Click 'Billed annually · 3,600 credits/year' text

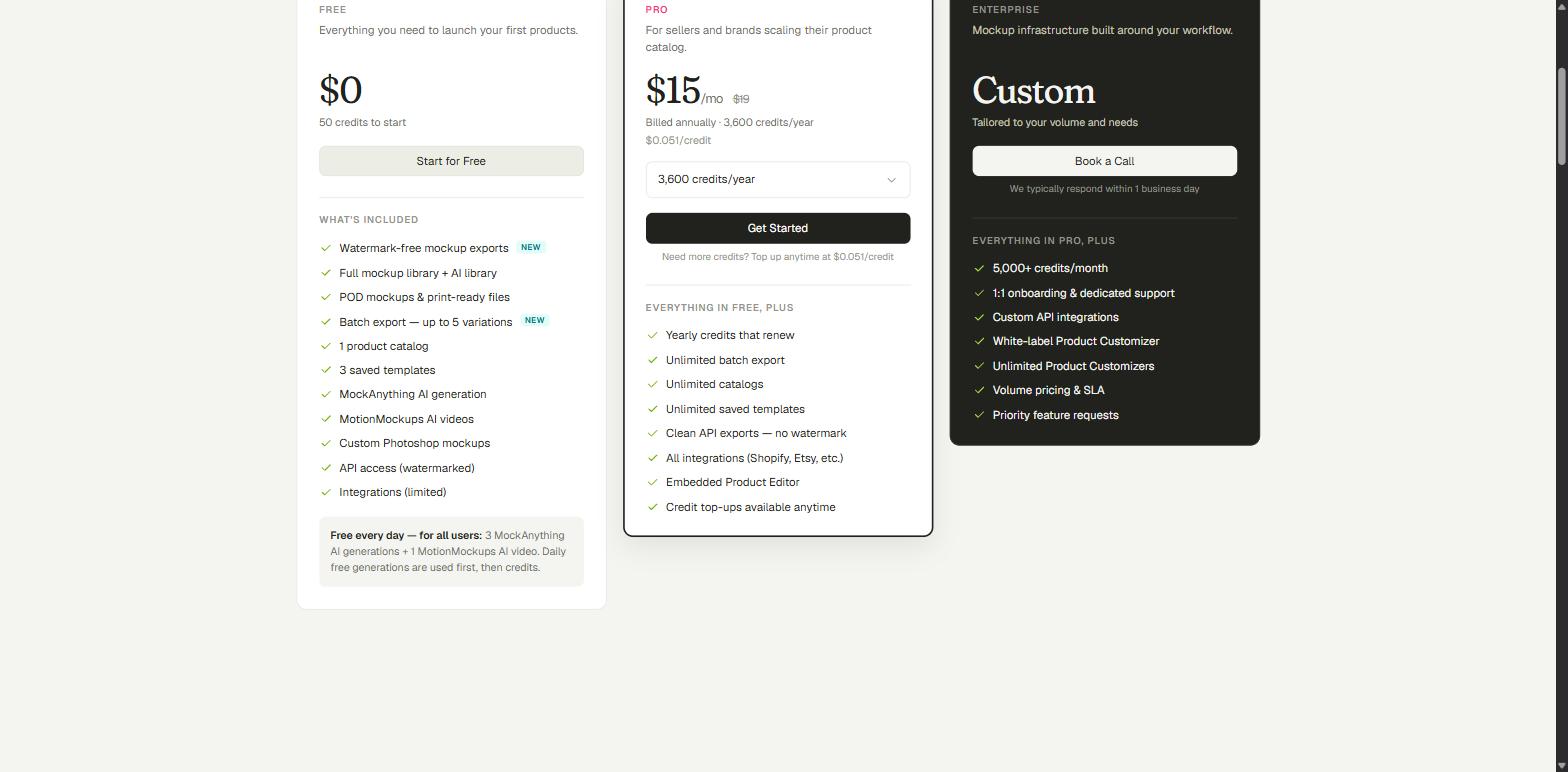729,123
